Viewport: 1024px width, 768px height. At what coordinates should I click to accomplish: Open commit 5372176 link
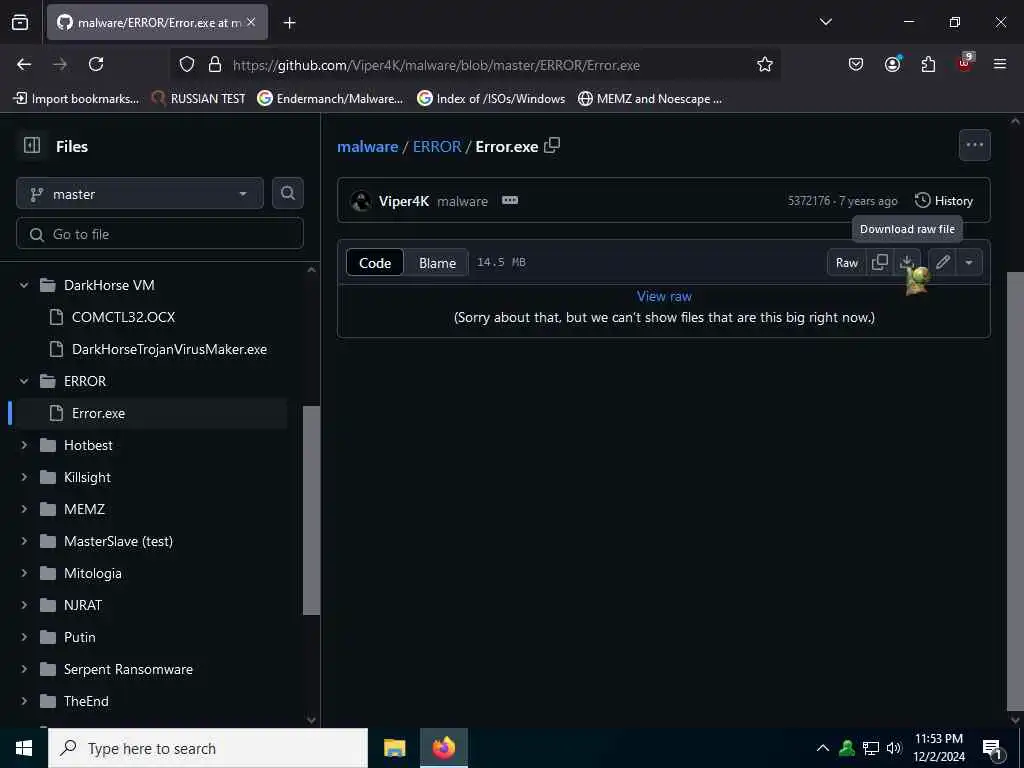pyautogui.click(x=808, y=200)
